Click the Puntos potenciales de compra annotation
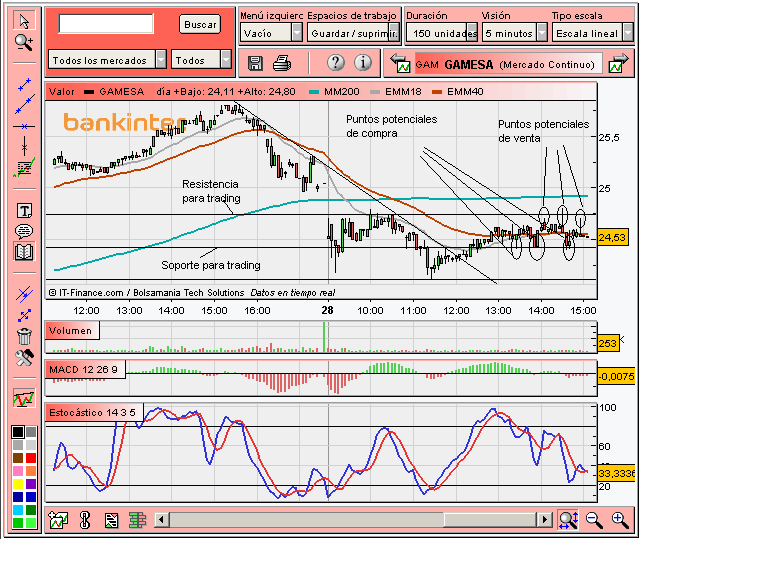Viewport: 758px width, 567px height. tap(392, 126)
